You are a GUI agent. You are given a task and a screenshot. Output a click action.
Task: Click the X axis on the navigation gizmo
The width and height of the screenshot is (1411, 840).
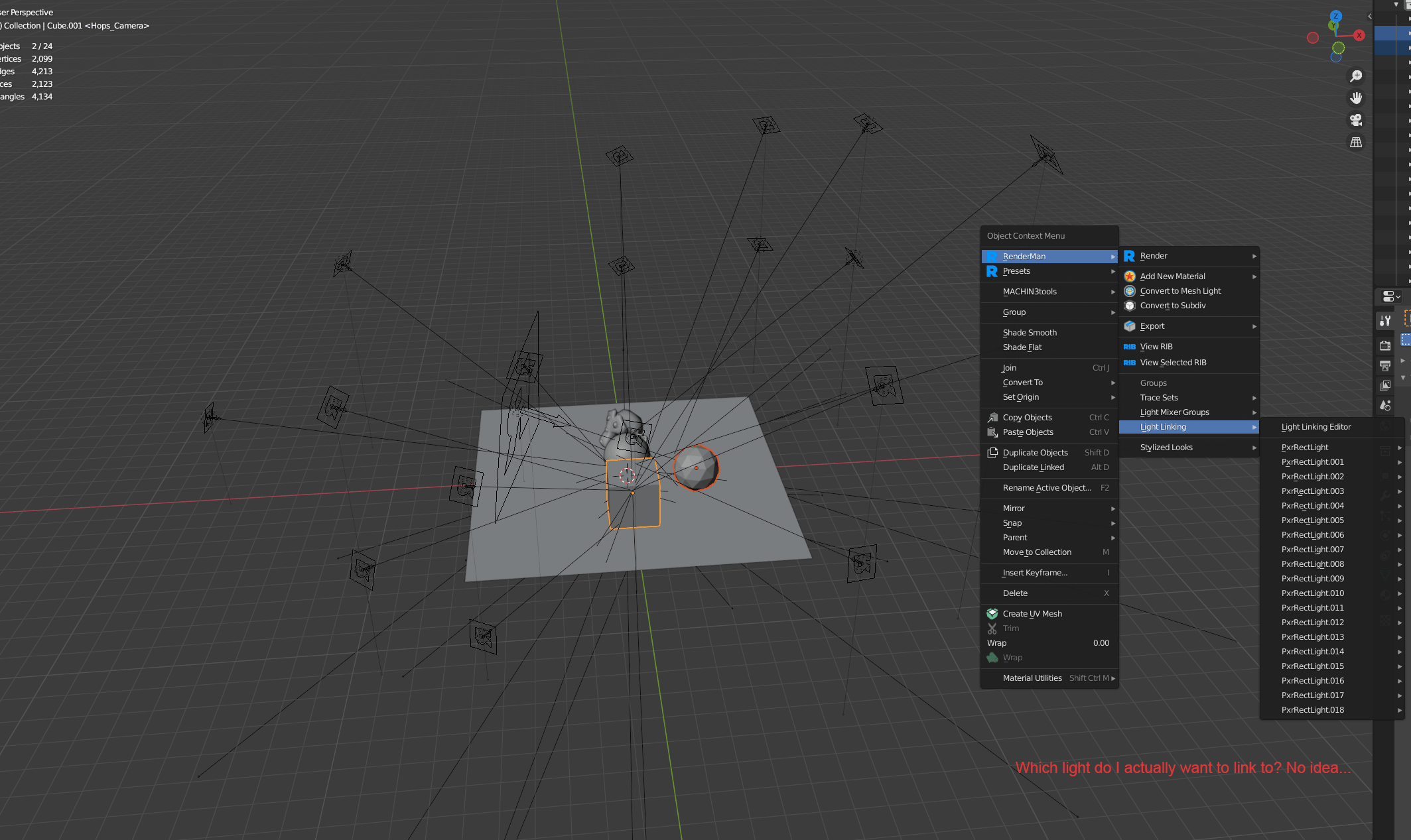pos(1359,34)
